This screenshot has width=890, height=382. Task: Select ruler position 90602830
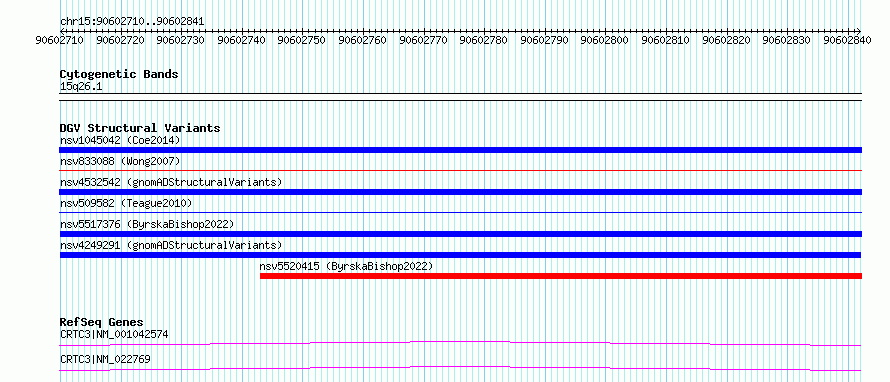click(x=787, y=40)
